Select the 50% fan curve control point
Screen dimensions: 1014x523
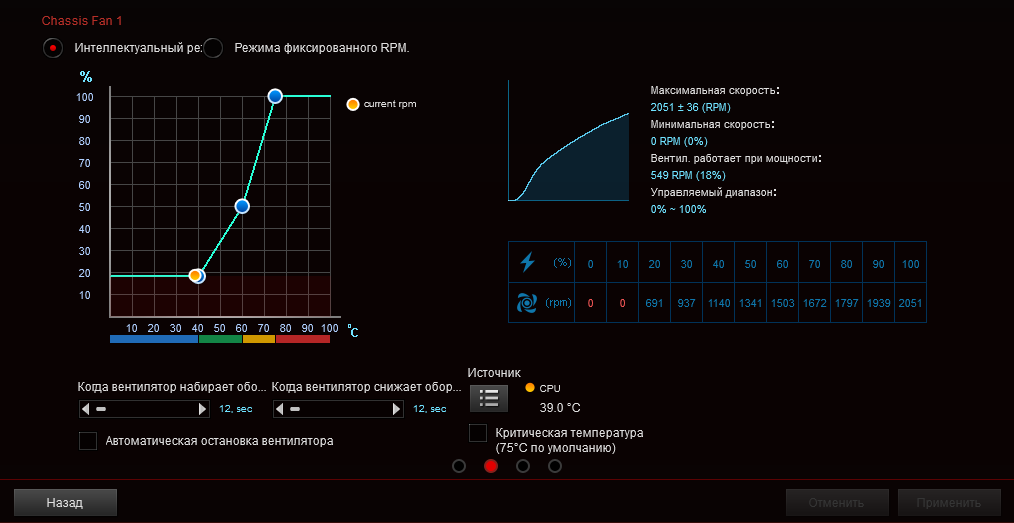pos(242,206)
